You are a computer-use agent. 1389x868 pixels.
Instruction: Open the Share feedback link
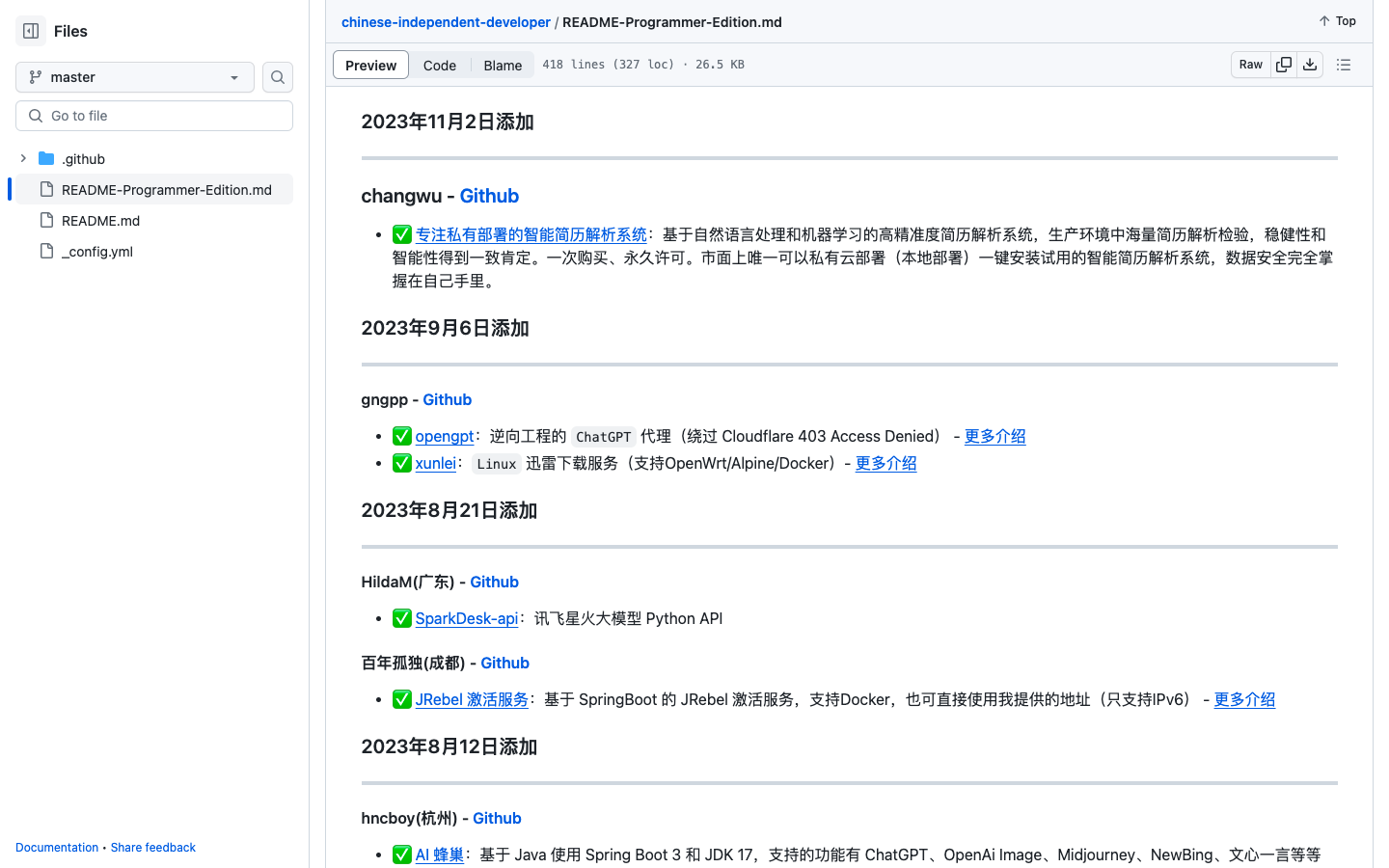(152, 847)
